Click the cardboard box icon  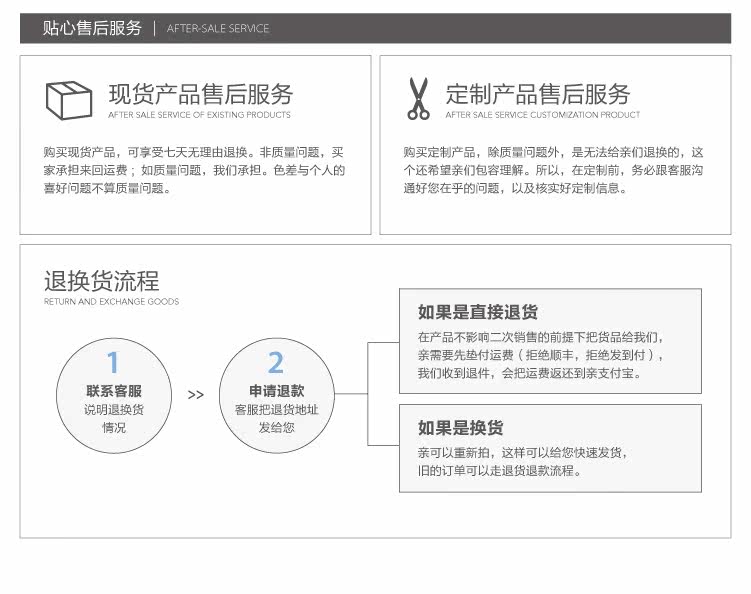pyautogui.click(x=68, y=100)
